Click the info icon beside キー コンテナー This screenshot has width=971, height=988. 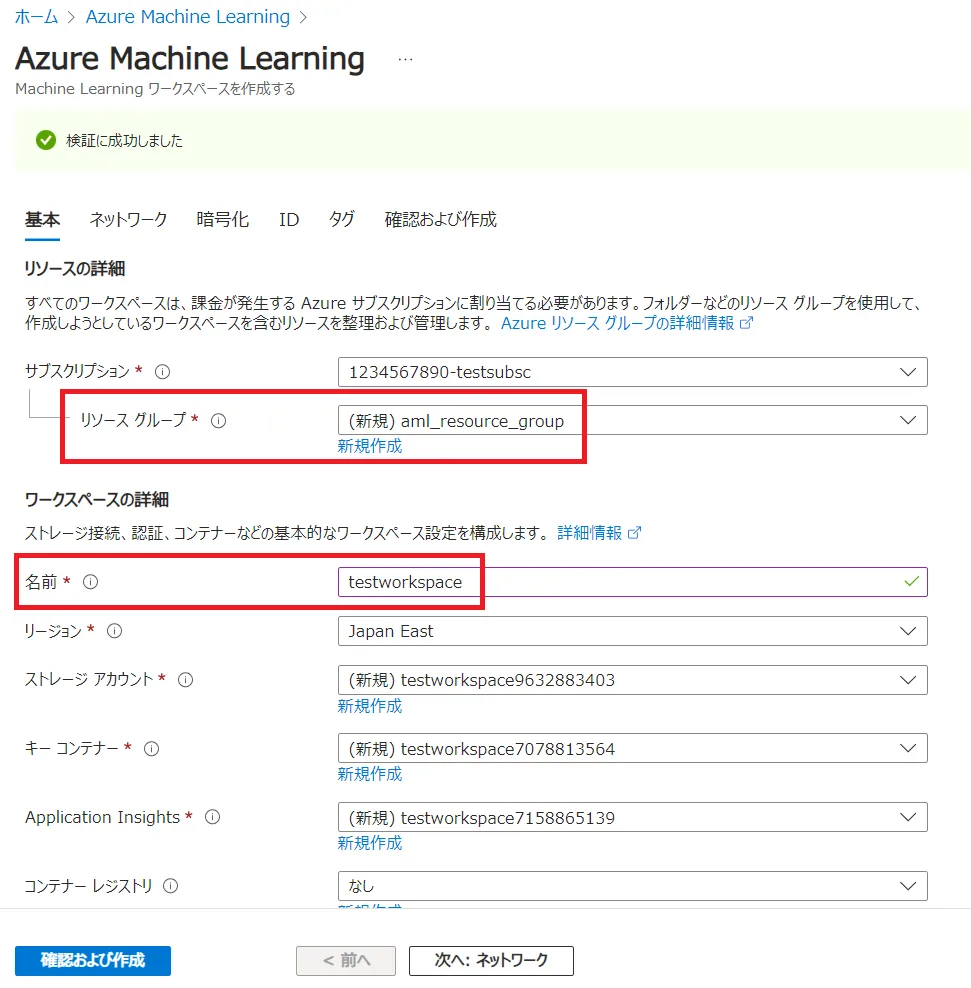[x=151, y=748]
